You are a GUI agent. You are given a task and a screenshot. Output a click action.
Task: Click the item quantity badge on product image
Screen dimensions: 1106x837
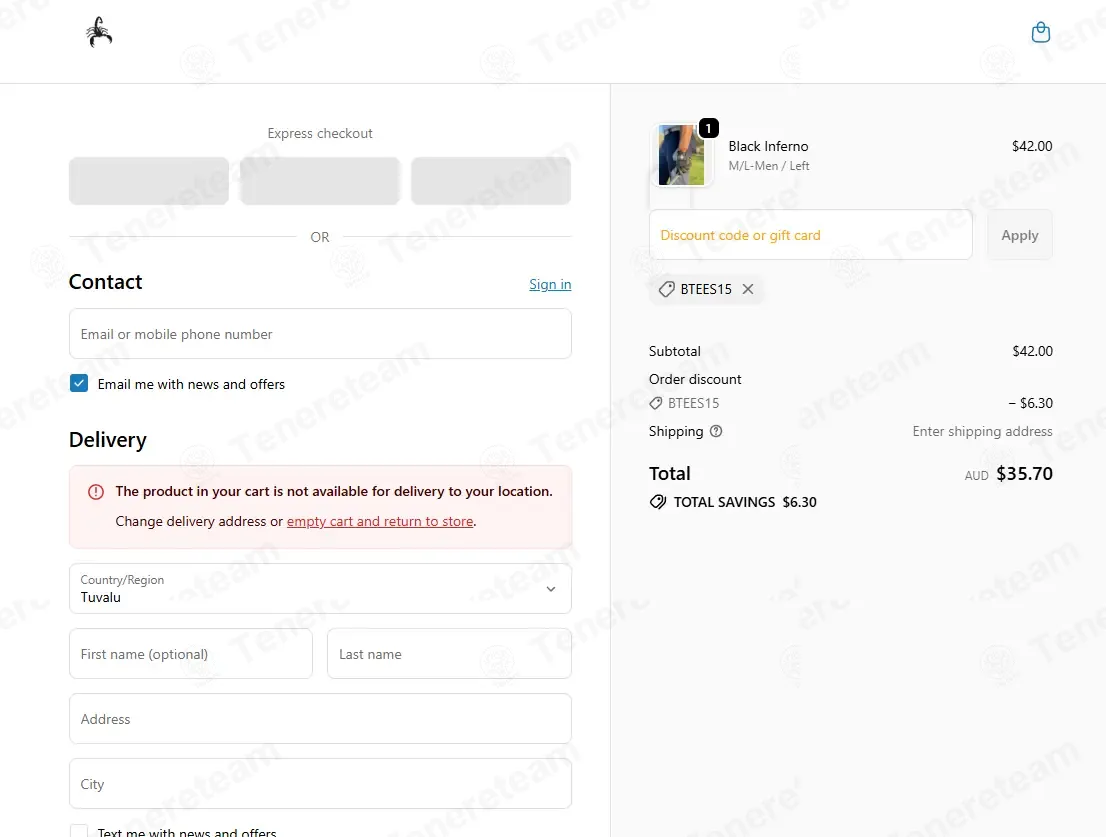coord(708,128)
